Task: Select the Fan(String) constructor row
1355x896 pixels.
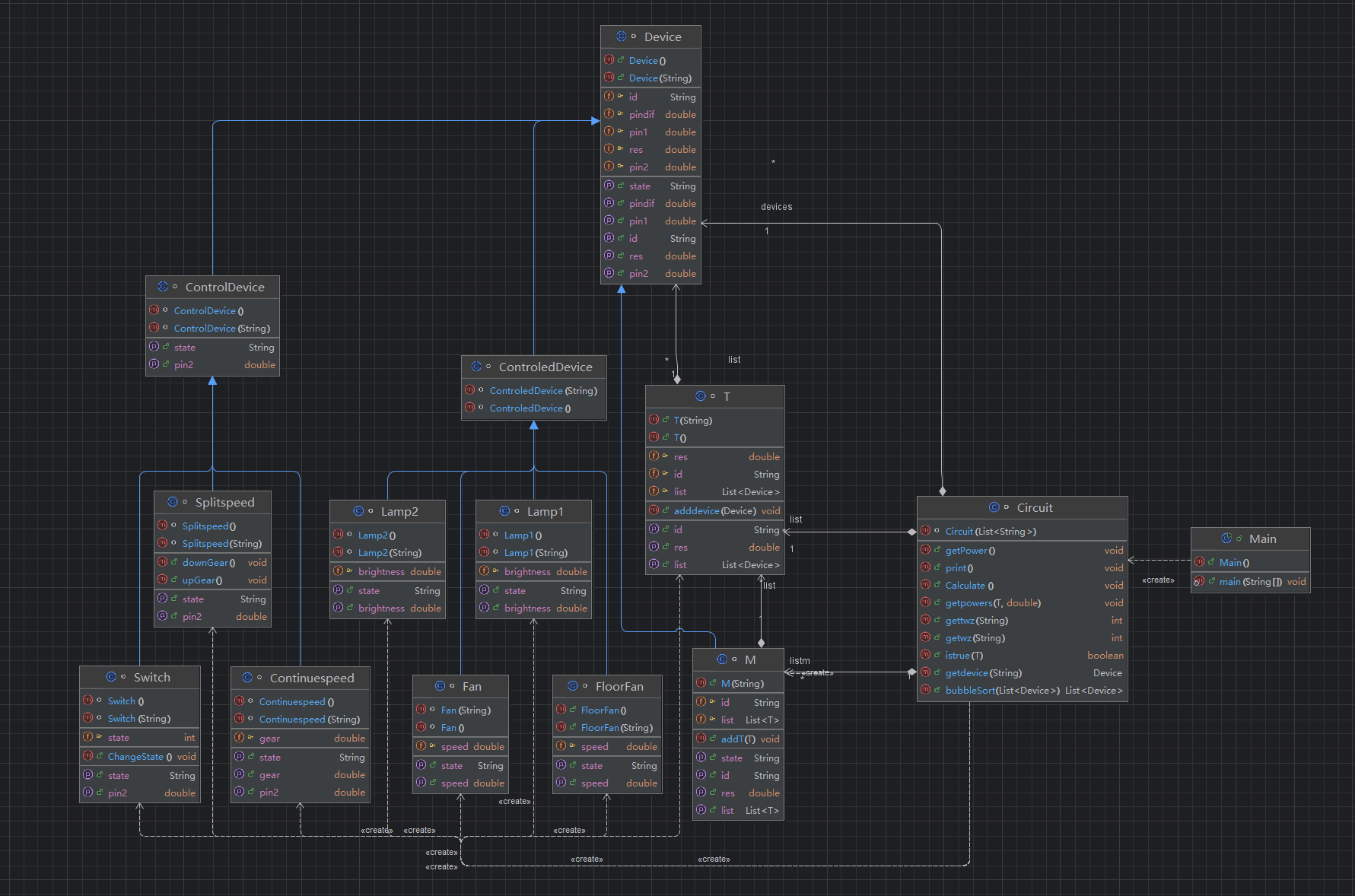Action: [x=460, y=710]
